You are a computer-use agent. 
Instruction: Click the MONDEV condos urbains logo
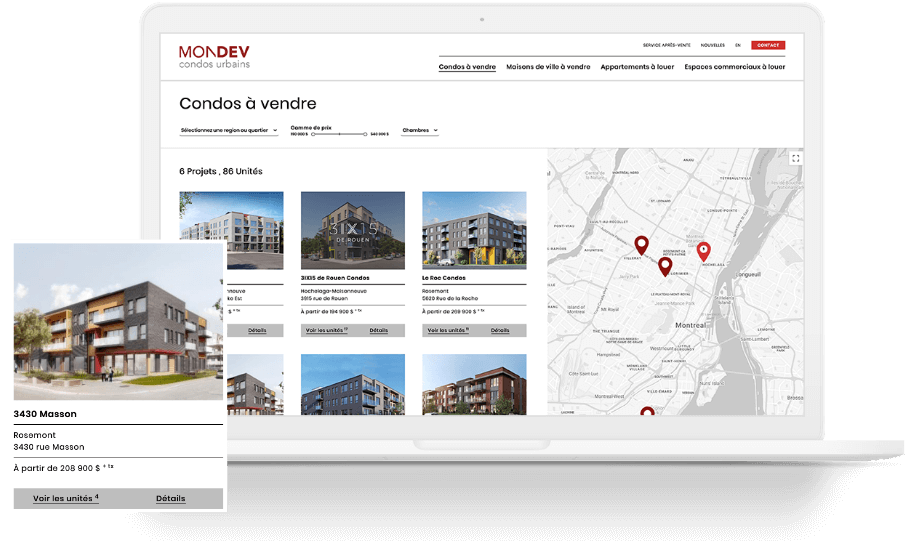click(214, 57)
